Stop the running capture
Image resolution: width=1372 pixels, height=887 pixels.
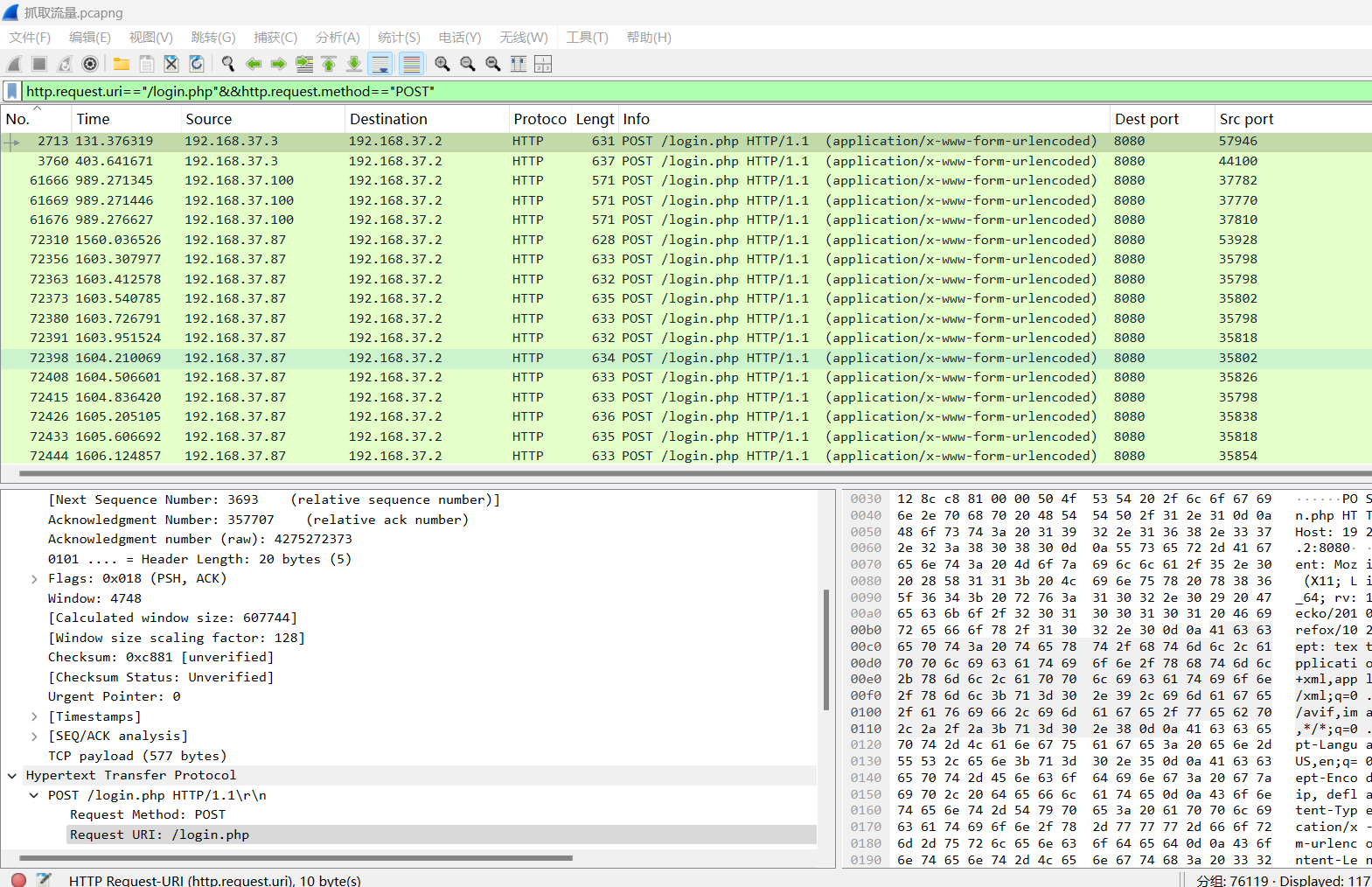click(39, 64)
